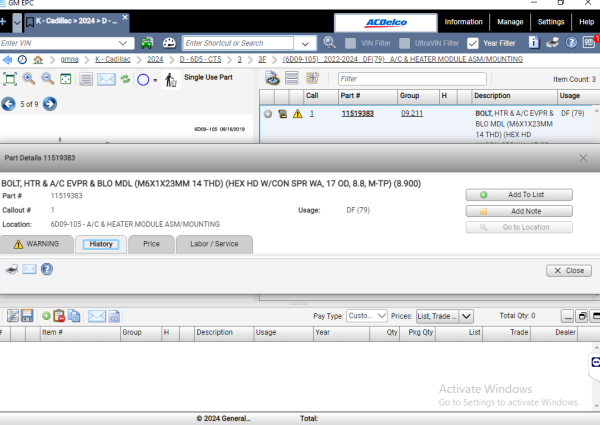Switch to the WARNING tab
The height and width of the screenshot is (425, 600).
click(37, 244)
